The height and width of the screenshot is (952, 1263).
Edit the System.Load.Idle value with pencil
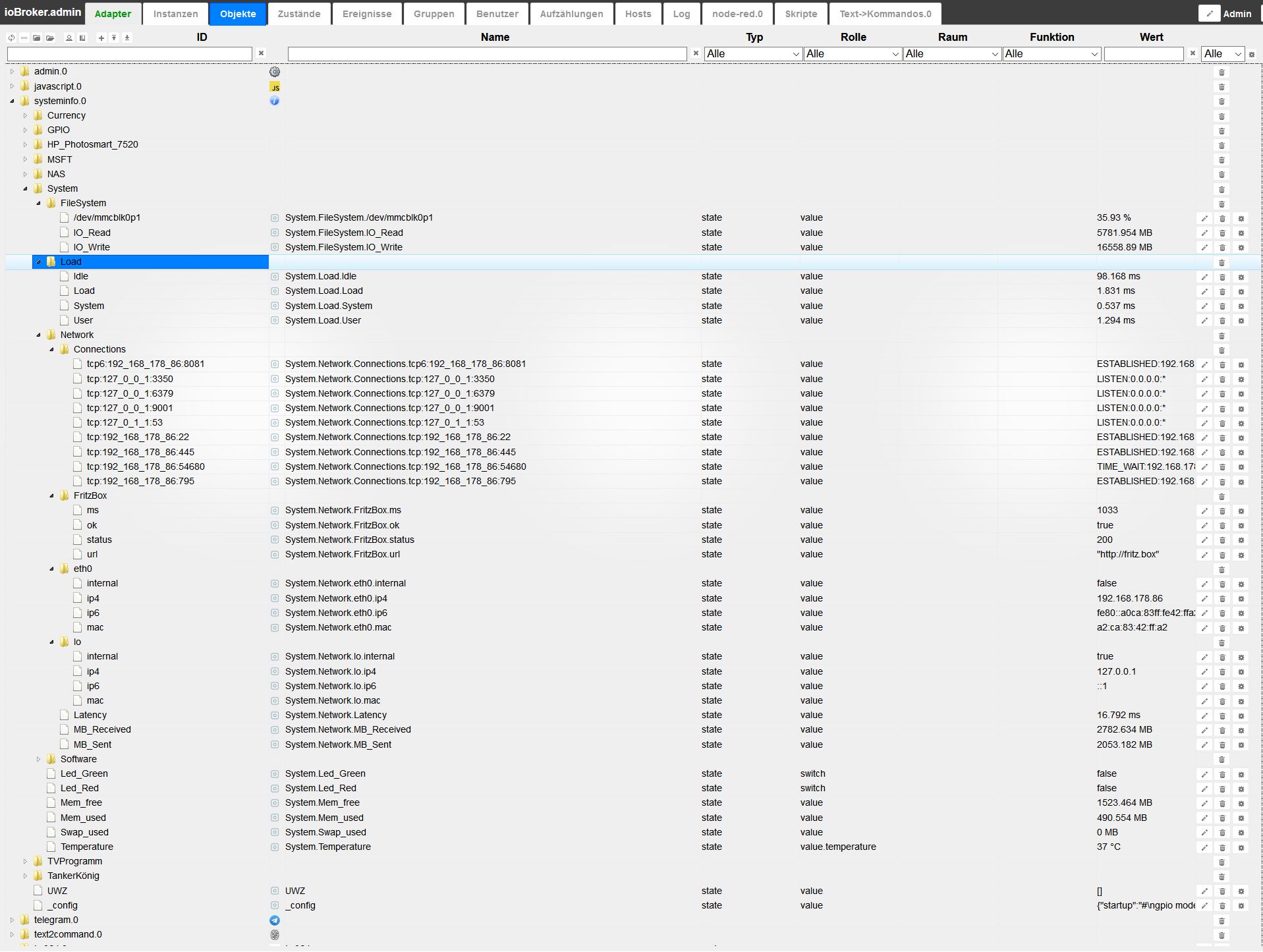pyautogui.click(x=1204, y=277)
